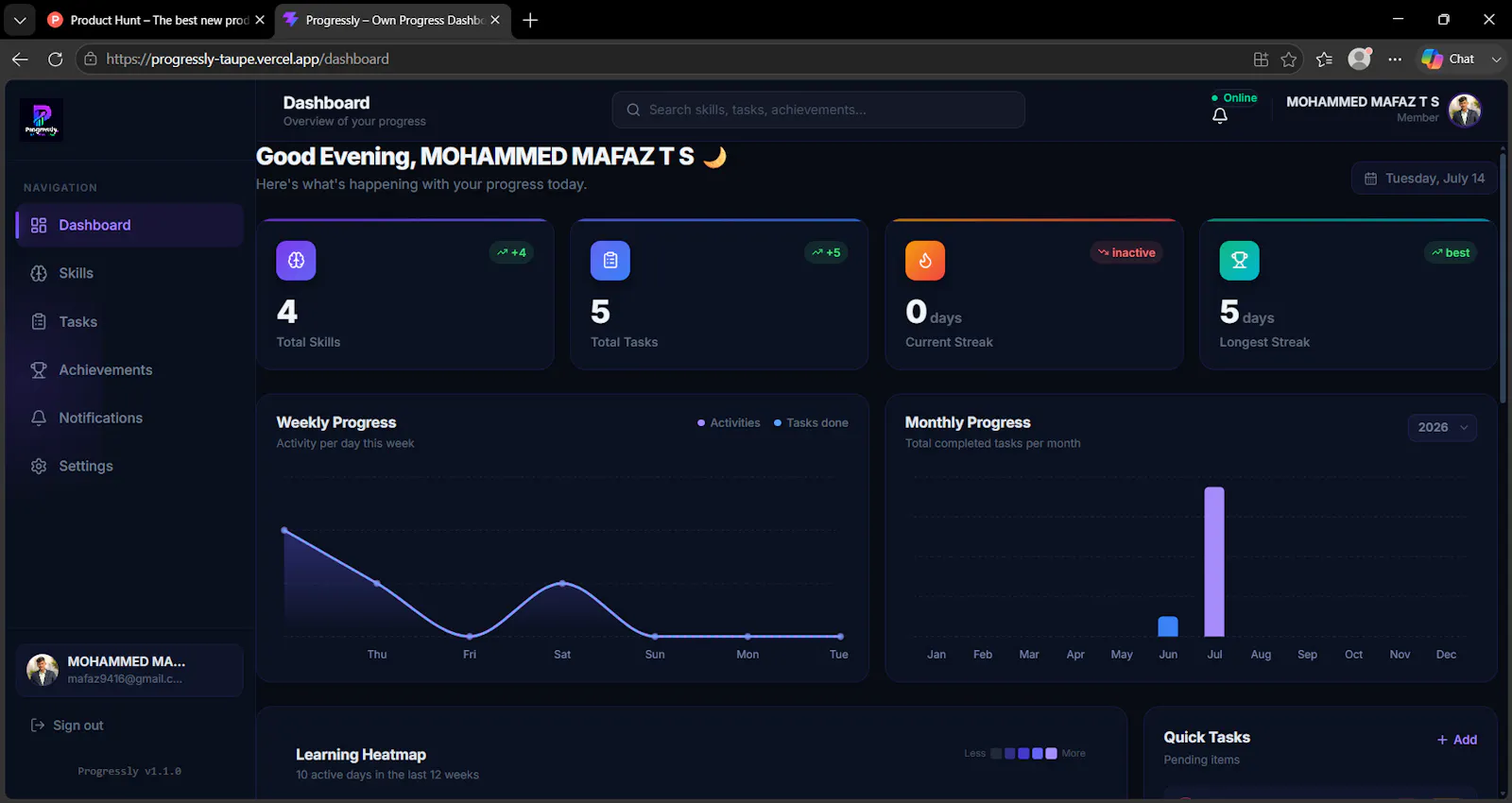The image size is (1512, 803).
Task: Open MOHAMMED MAFAZ T S profile menu
Action: coord(1383,110)
